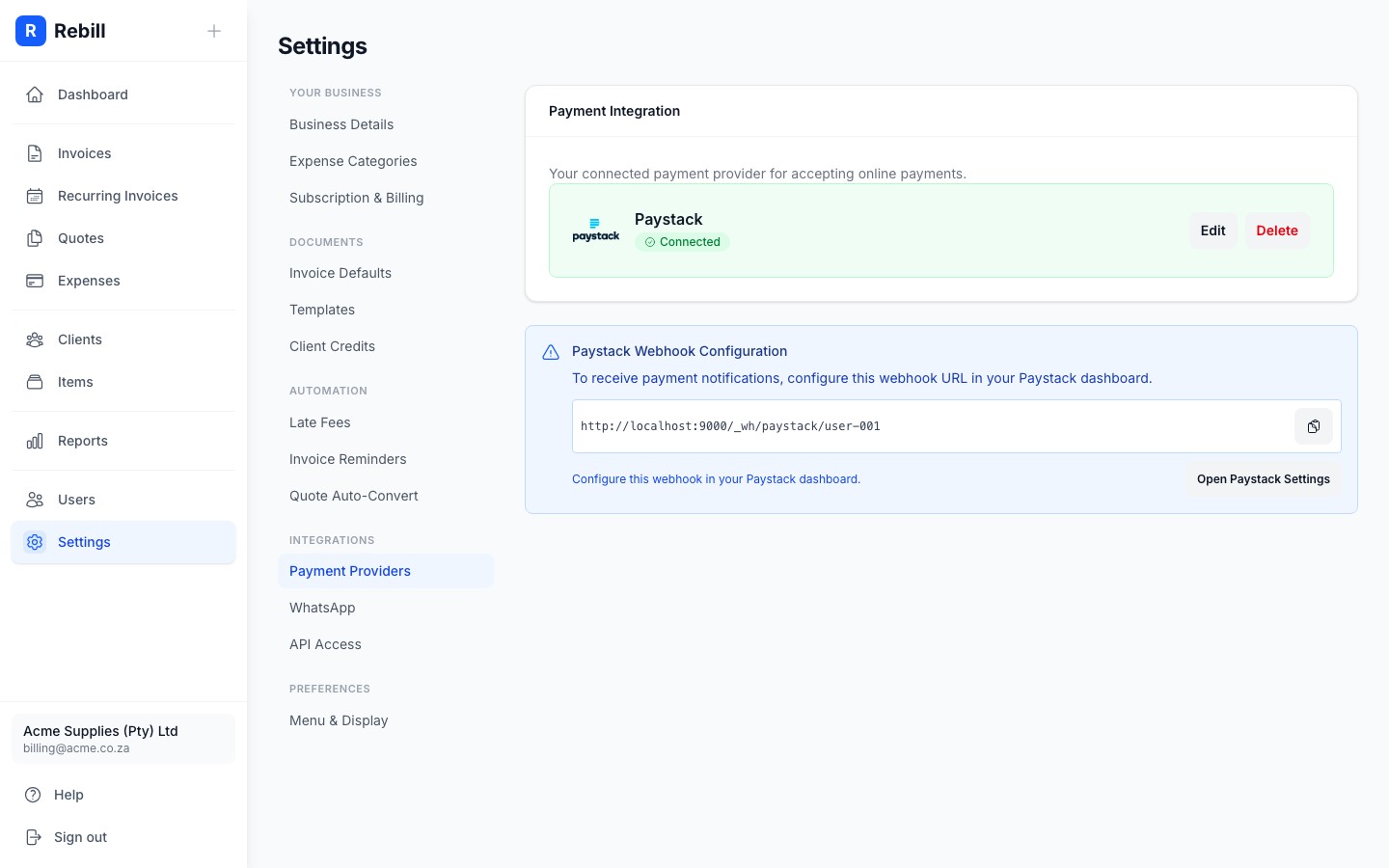This screenshot has height=868, width=1389.
Task: Select the Reports bar chart icon
Action: pos(35,441)
